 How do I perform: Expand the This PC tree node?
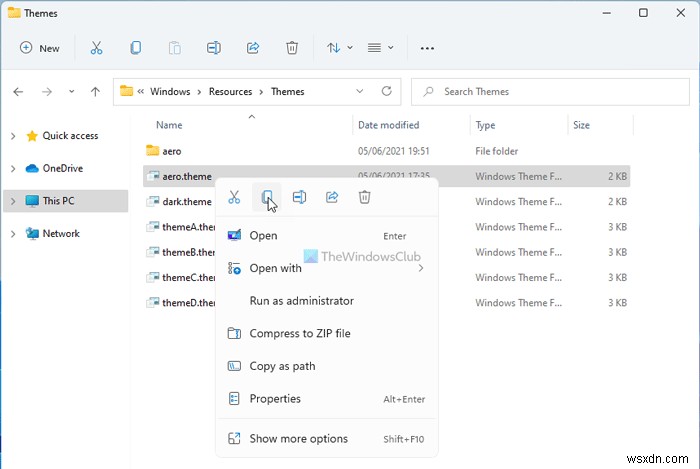click(13, 201)
